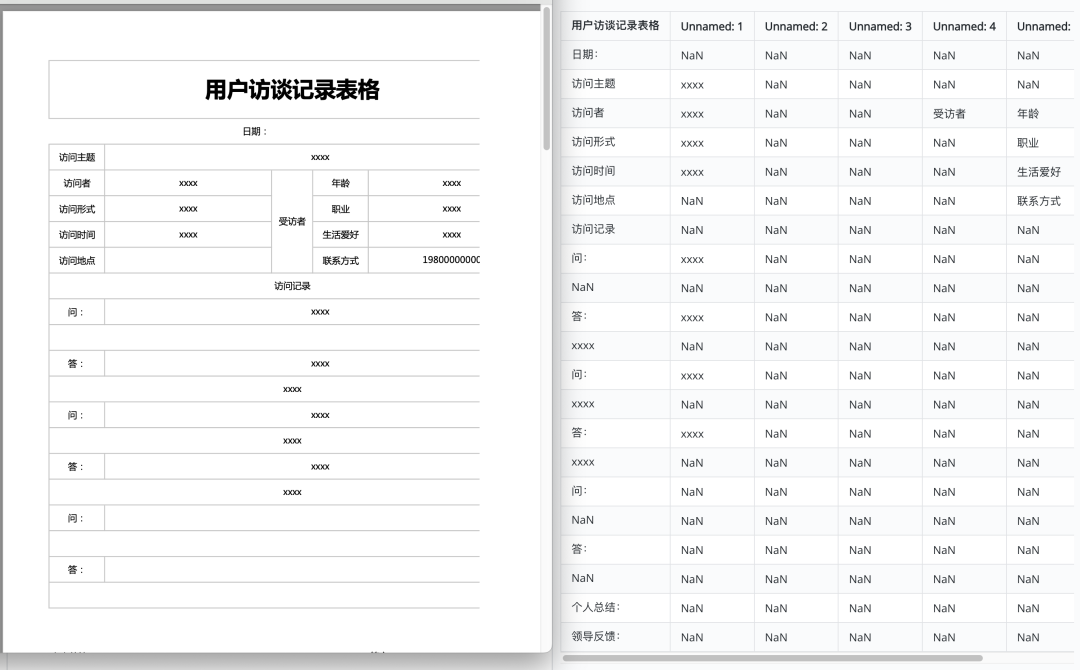Click the 联系方式 label in the document form
The width and height of the screenshot is (1080, 670).
[x=340, y=260]
